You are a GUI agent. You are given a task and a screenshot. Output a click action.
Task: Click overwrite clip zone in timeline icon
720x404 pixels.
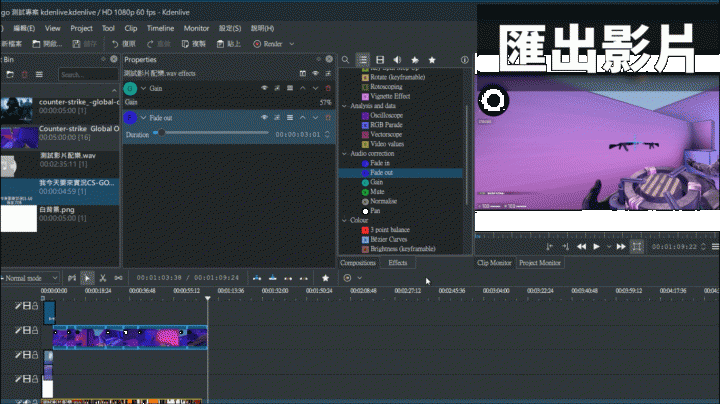tap(273, 278)
